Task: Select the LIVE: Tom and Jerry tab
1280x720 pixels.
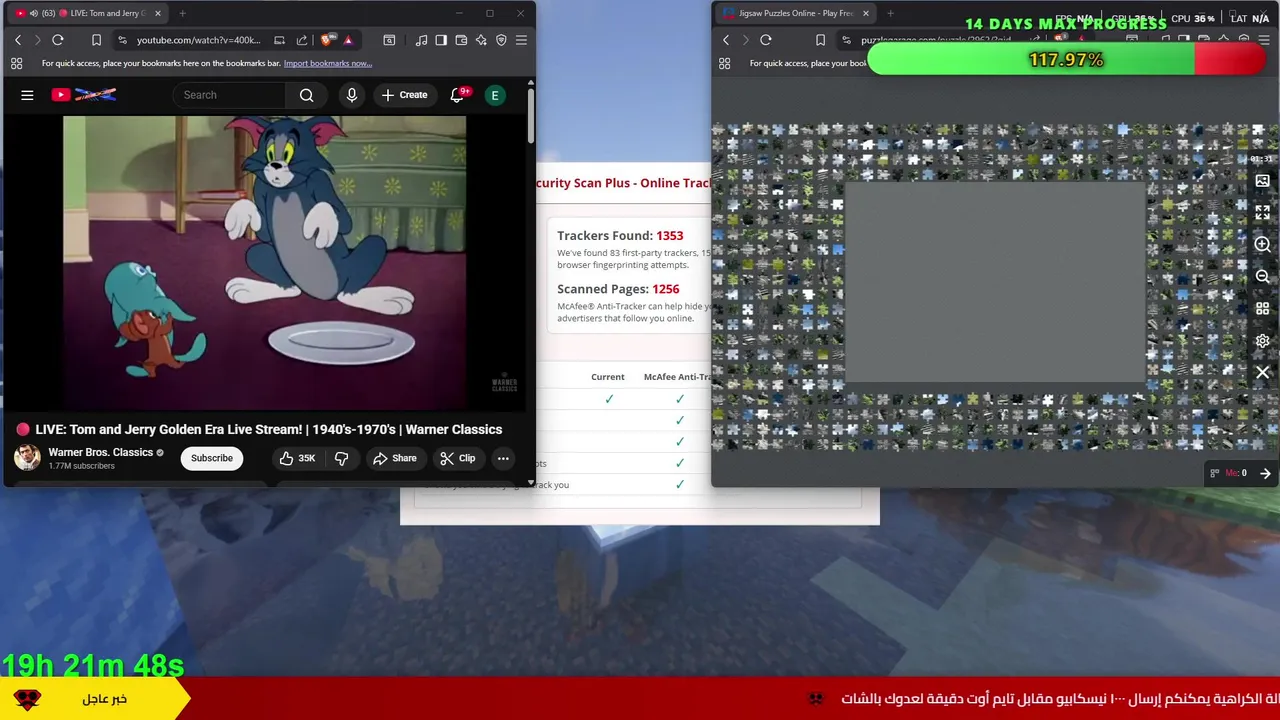Action: [92, 13]
